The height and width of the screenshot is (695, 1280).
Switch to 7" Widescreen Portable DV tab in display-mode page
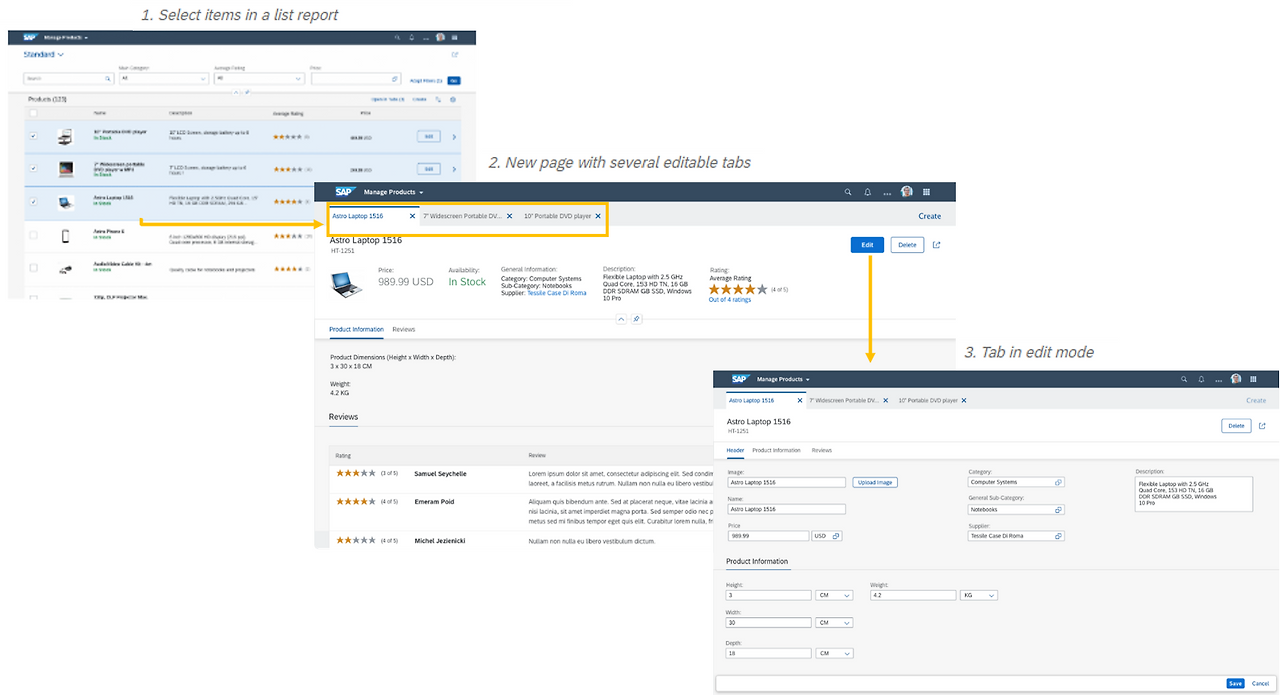(x=463, y=216)
